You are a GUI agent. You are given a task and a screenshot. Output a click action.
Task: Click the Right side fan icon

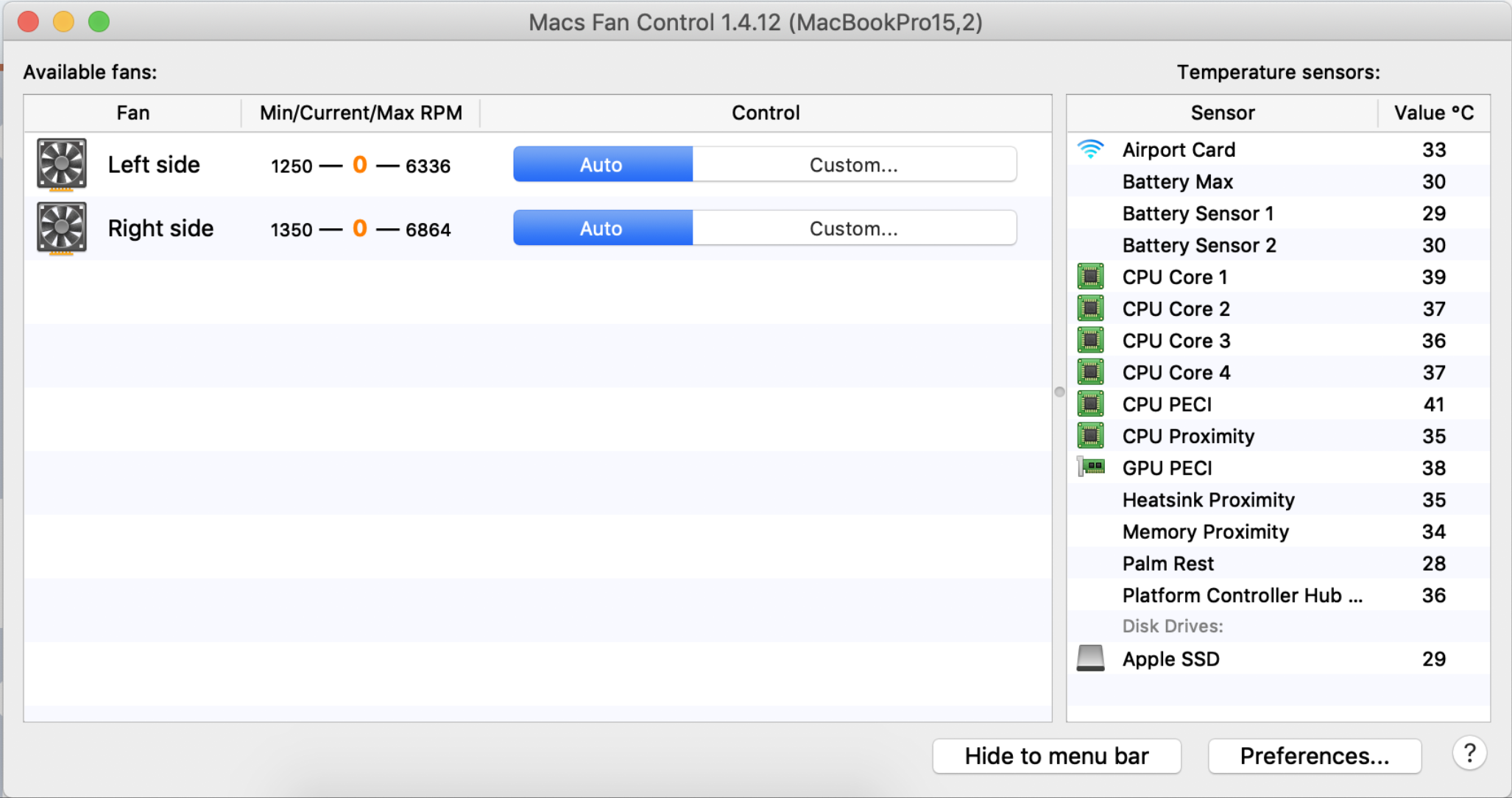(62, 228)
